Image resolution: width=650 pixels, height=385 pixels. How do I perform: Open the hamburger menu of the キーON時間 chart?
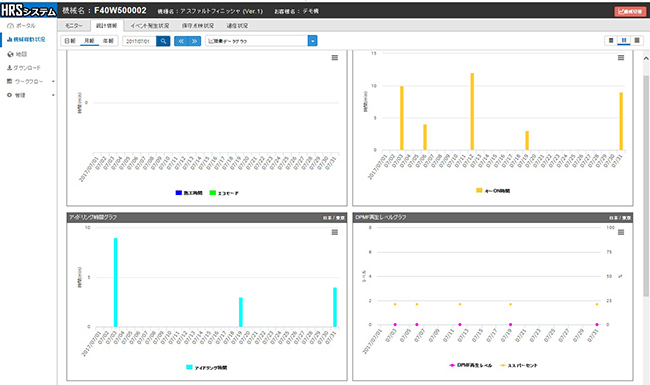coord(621,58)
